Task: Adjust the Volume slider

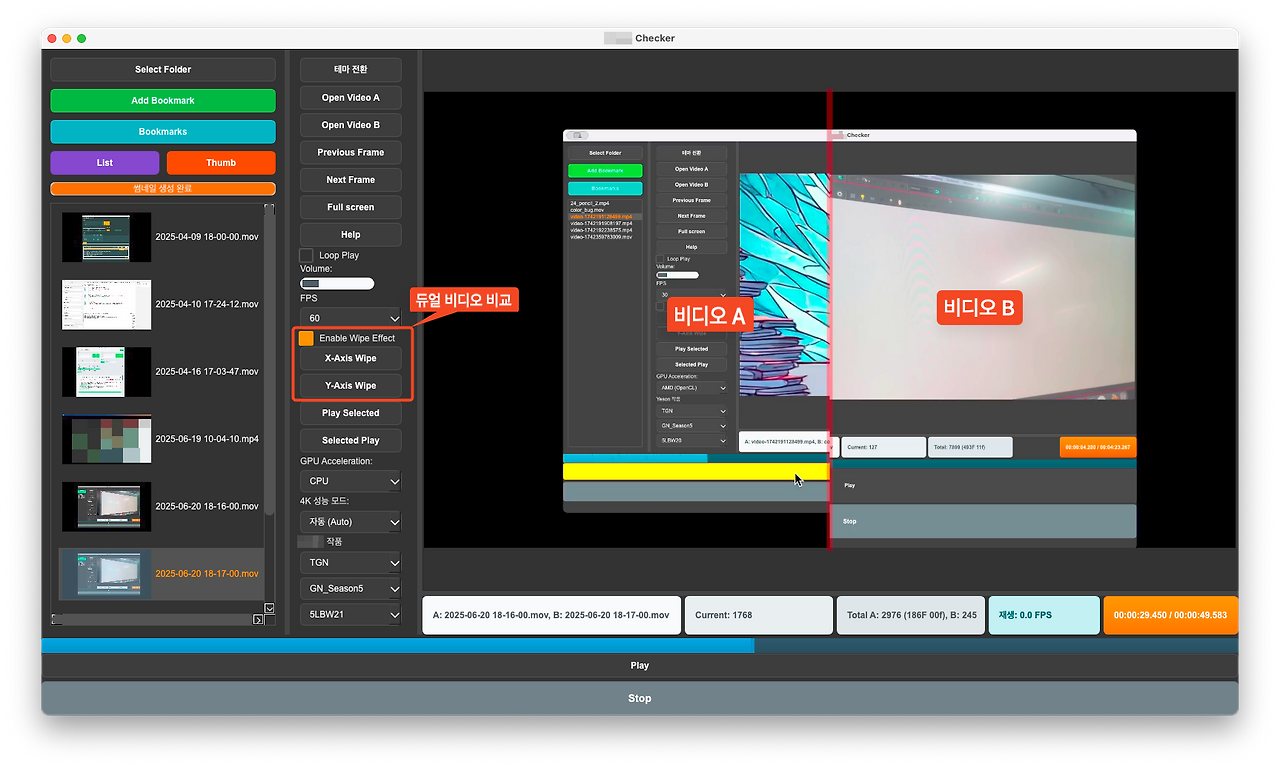Action: [x=337, y=284]
